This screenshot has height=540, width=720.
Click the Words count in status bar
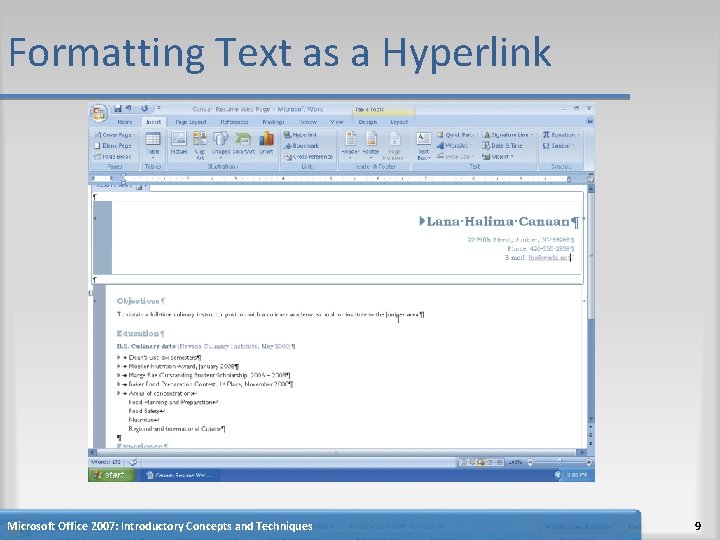(x=106, y=462)
